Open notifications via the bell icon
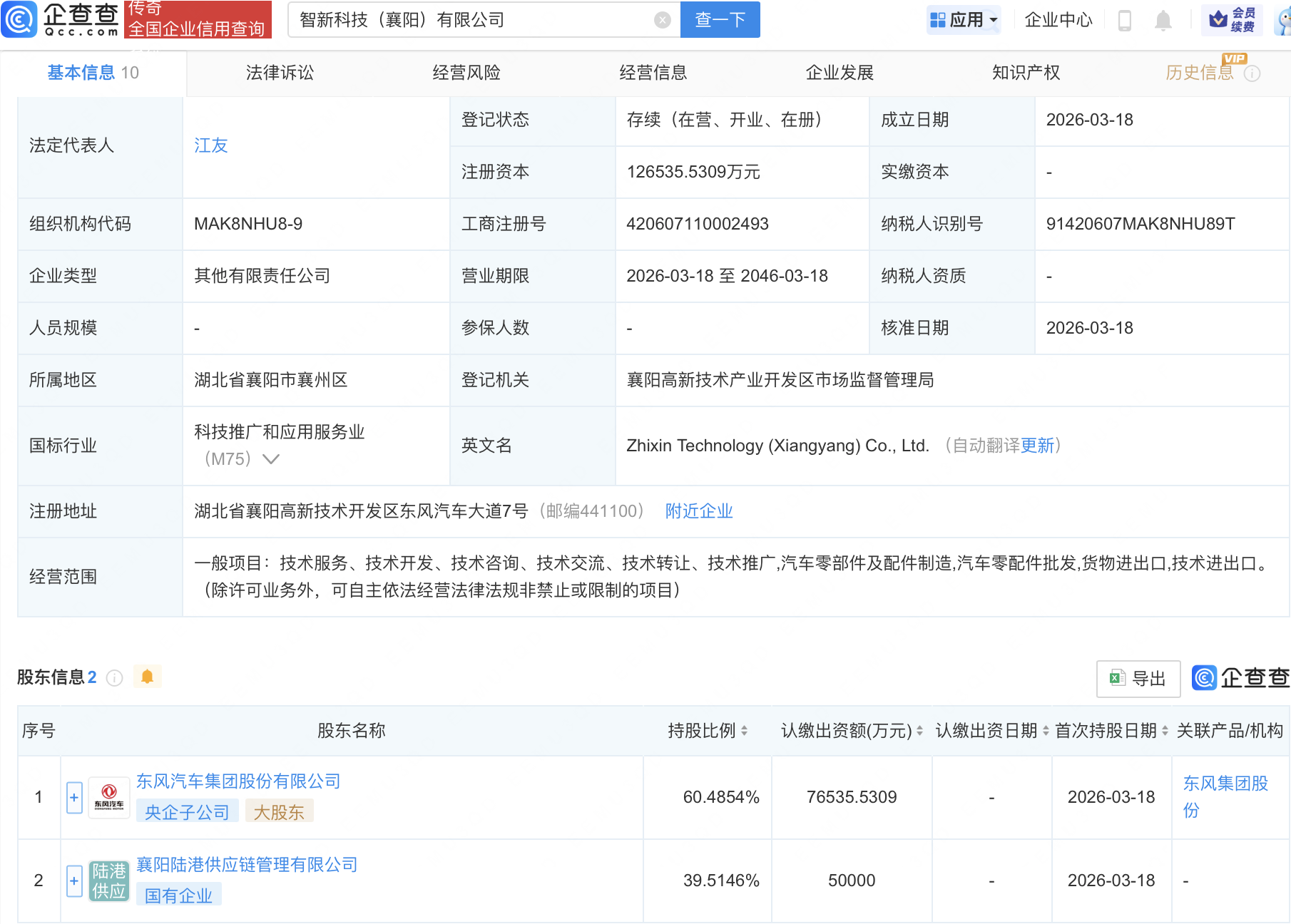 click(x=1163, y=20)
